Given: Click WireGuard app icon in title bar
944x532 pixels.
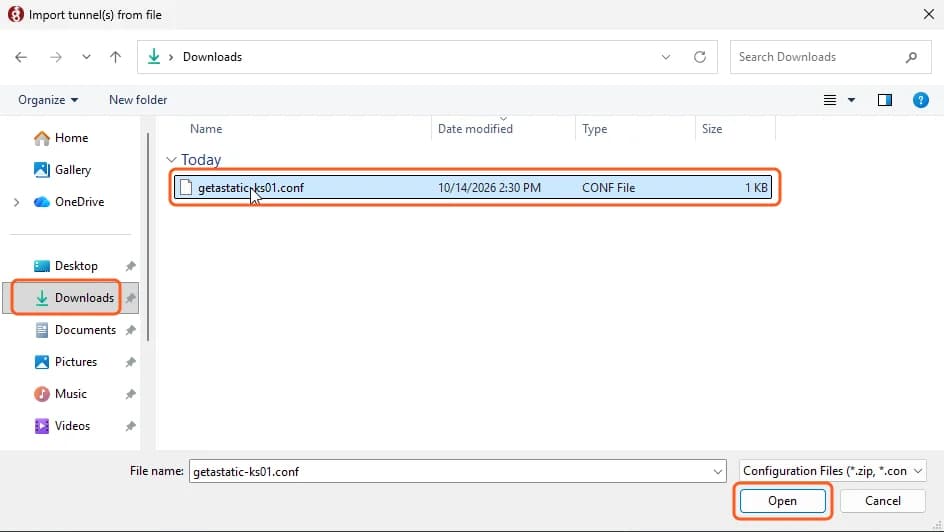Looking at the screenshot, I should click(16, 14).
